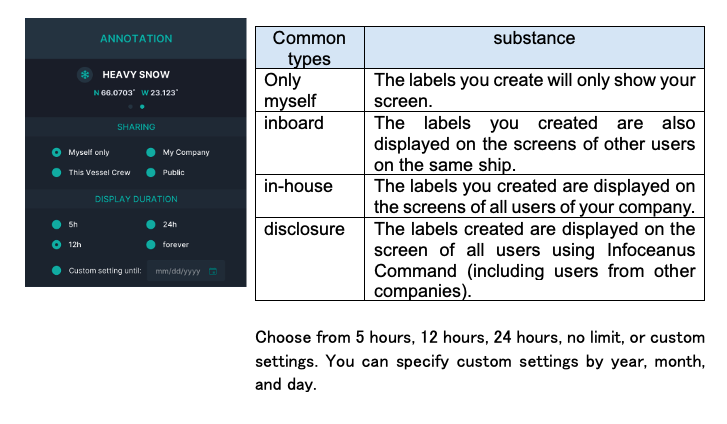Click the HEAVY SNOW annotation title
This screenshot has height=424, width=727.
tap(136, 74)
